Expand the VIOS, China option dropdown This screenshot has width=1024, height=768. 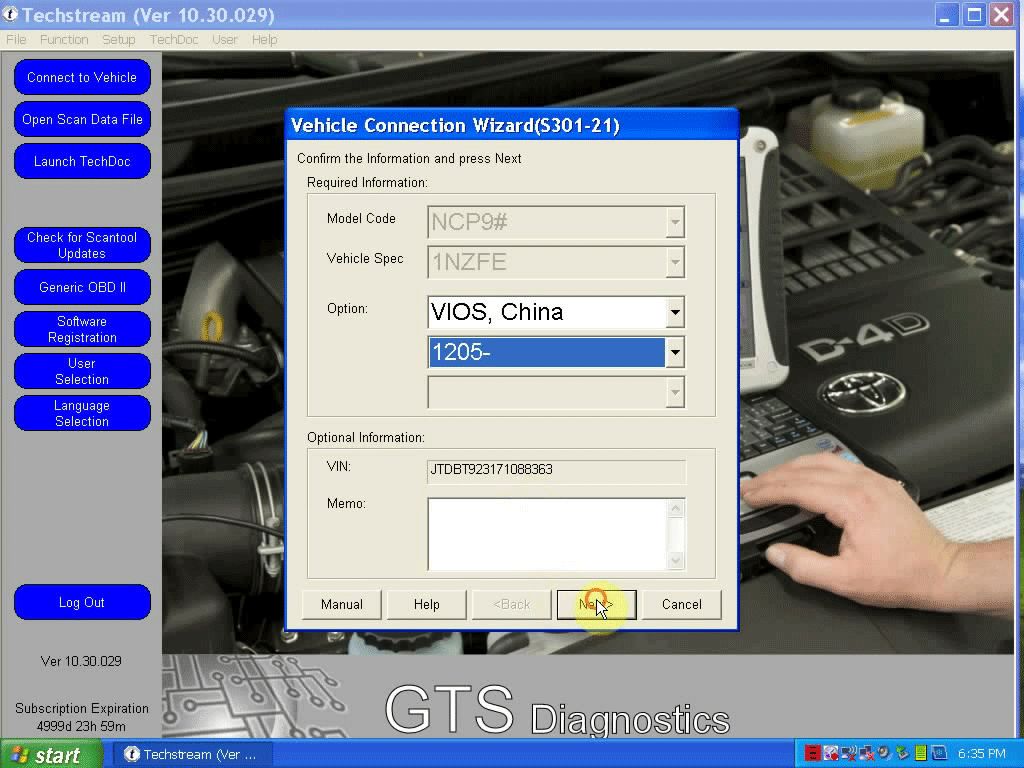coord(675,312)
